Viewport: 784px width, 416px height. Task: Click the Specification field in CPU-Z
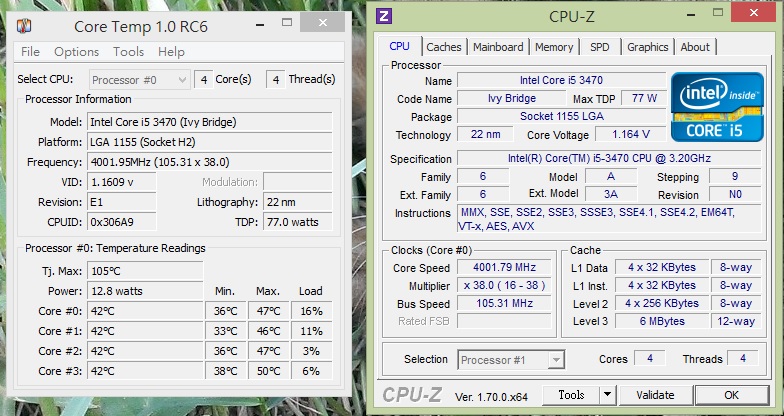coord(609,158)
